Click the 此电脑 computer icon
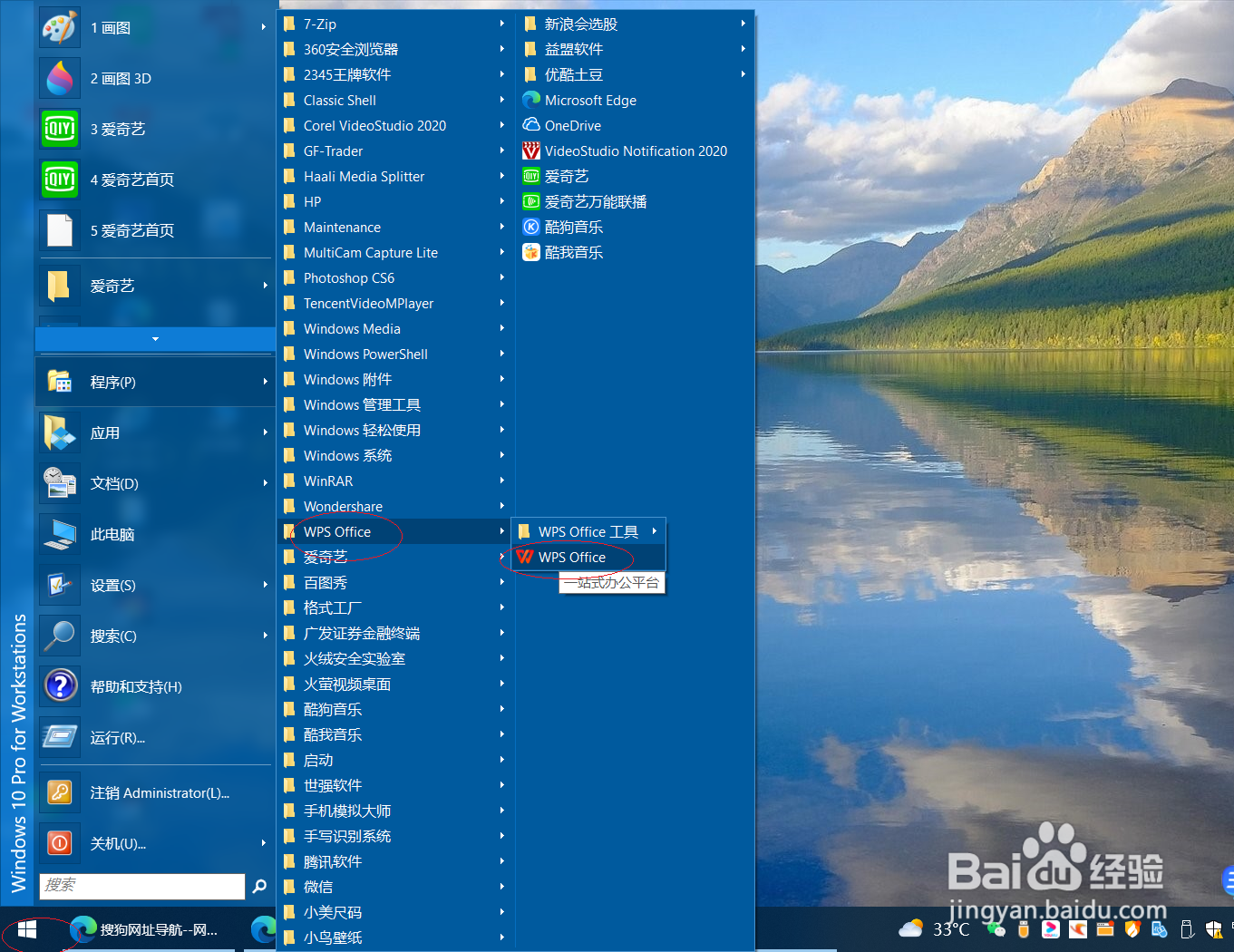Viewport: 1234px width, 952px height. pyautogui.click(x=60, y=534)
